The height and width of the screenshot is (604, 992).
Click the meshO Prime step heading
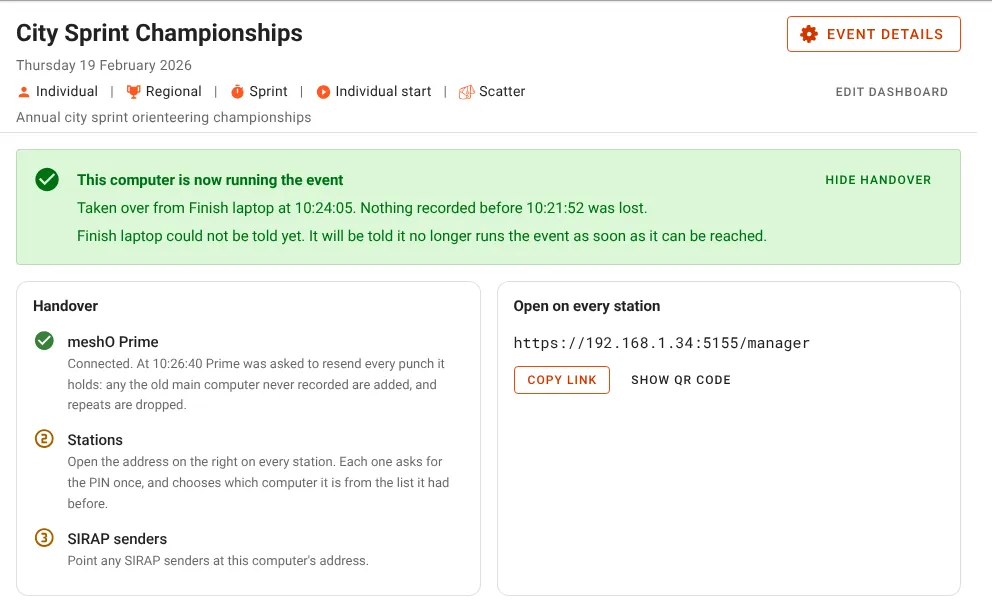(x=113, y=342)
